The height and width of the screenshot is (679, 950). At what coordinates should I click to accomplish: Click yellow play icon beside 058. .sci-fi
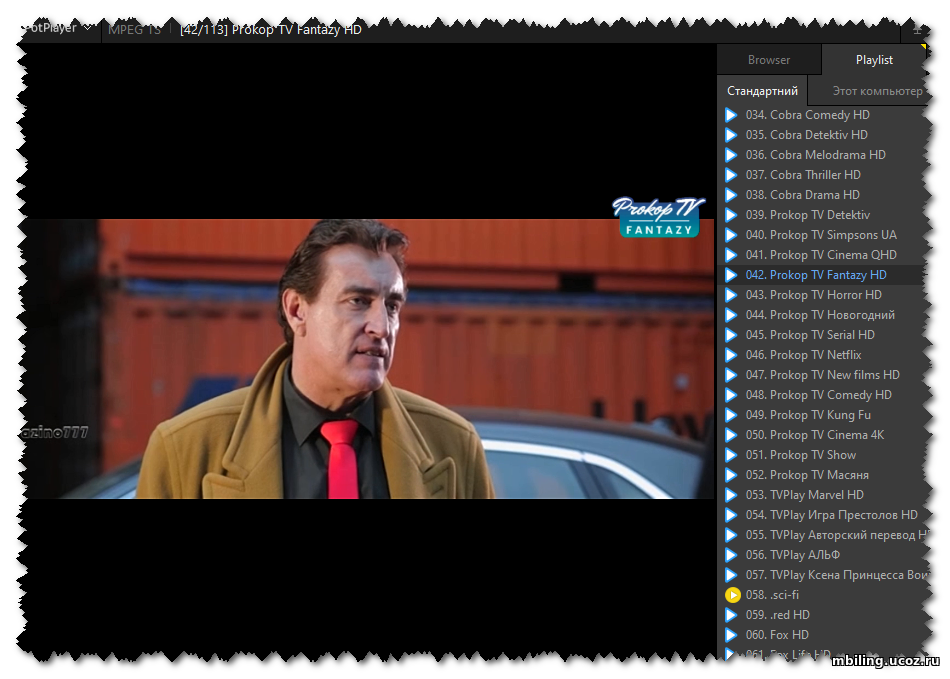[732, 595]
